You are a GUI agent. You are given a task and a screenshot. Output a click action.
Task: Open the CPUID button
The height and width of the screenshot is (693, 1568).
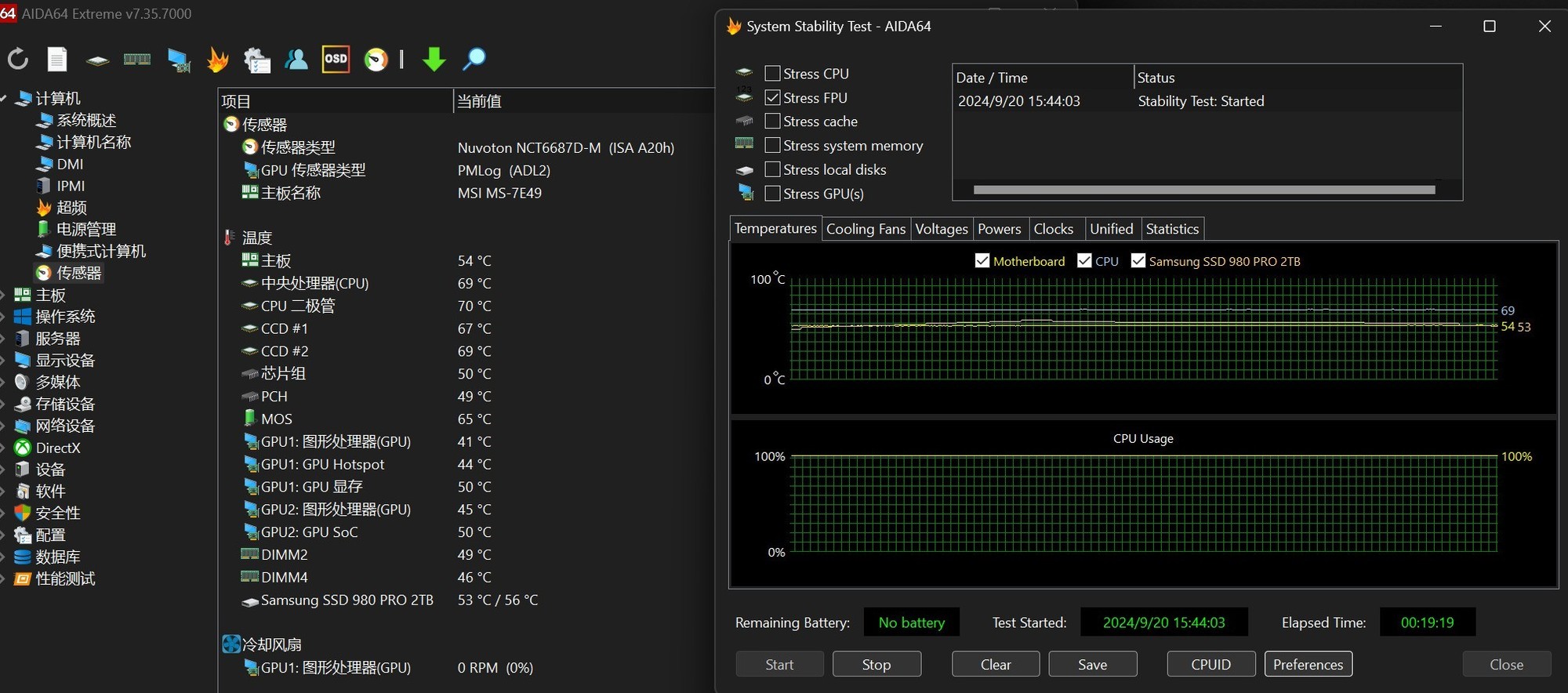[x=1211, y=664]
